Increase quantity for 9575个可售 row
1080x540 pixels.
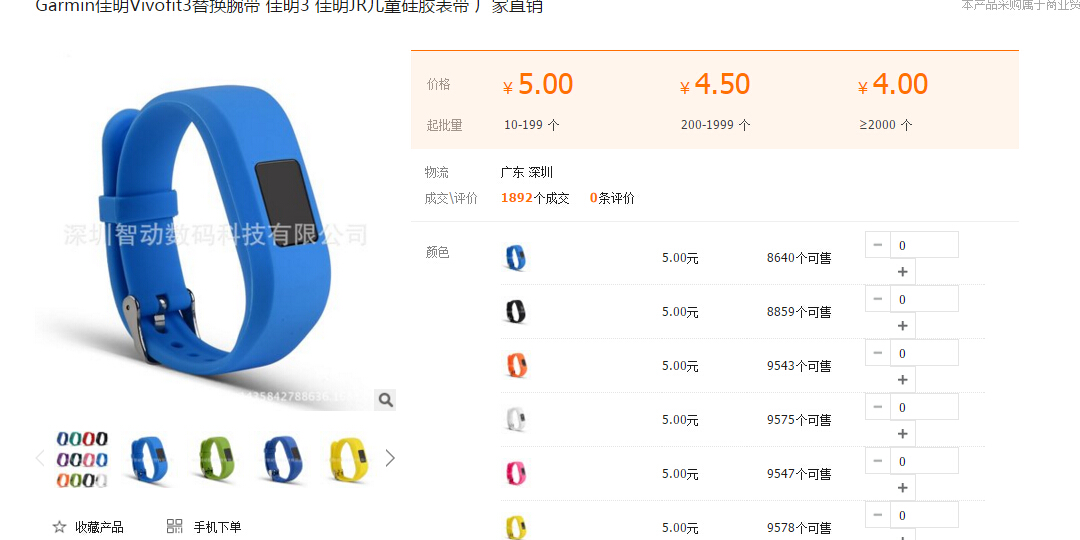click(903, 433)
